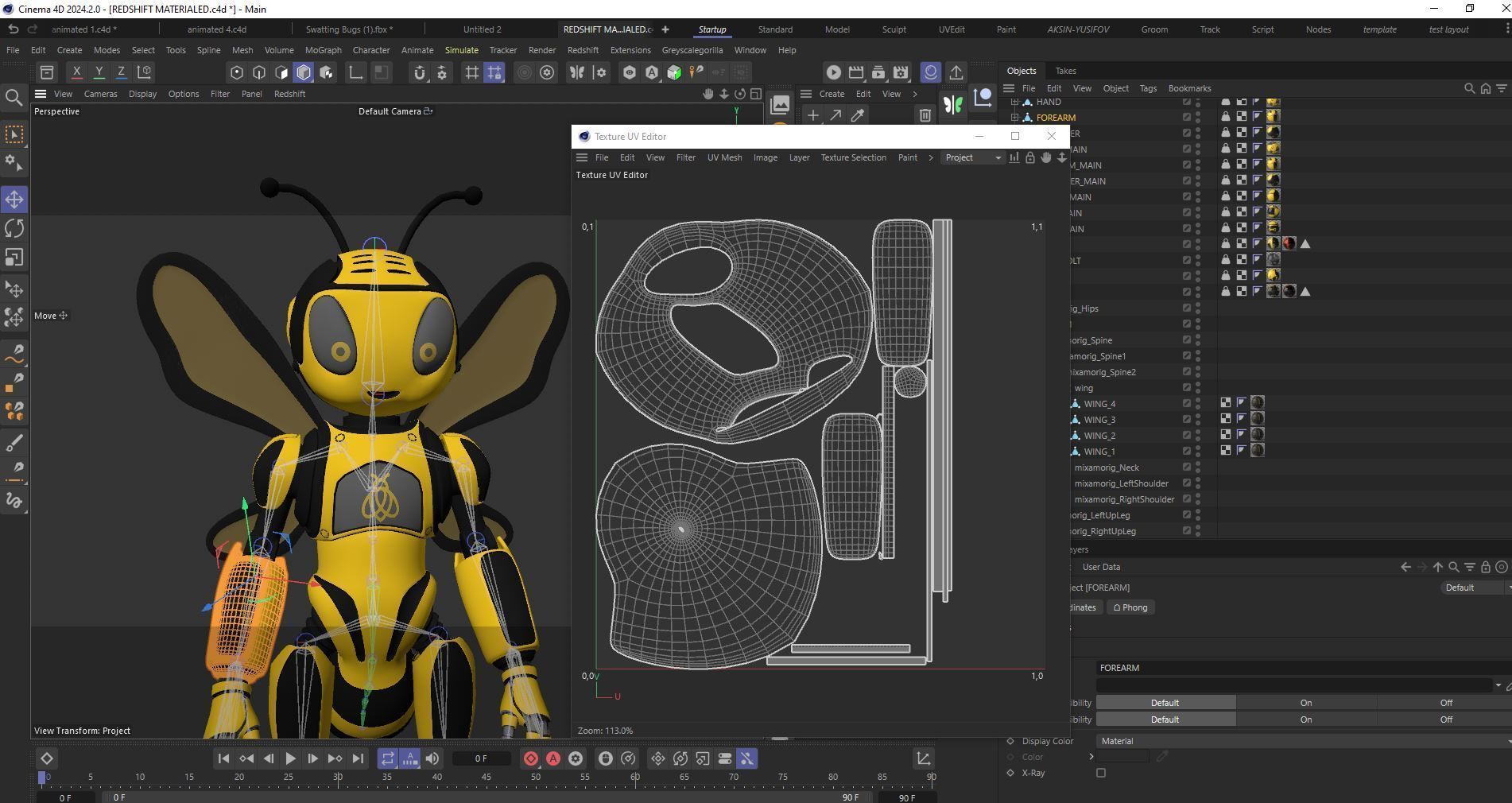The image size is (1512, 803).
Task: Select the mixamorig_LeftShoulder object row
Action: [x=1121, y=483]
